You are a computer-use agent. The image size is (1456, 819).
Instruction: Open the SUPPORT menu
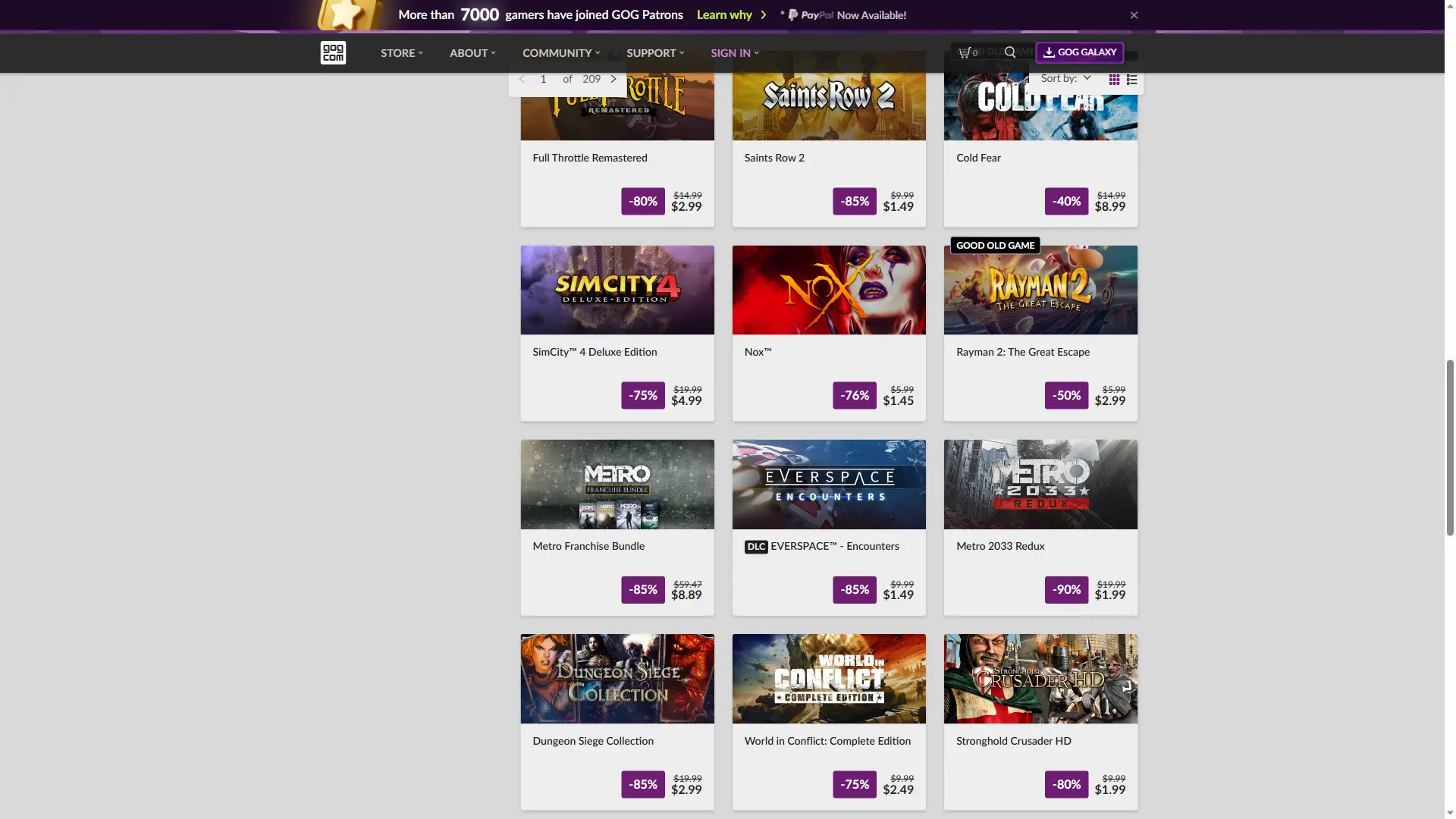(x=655, y=53)
